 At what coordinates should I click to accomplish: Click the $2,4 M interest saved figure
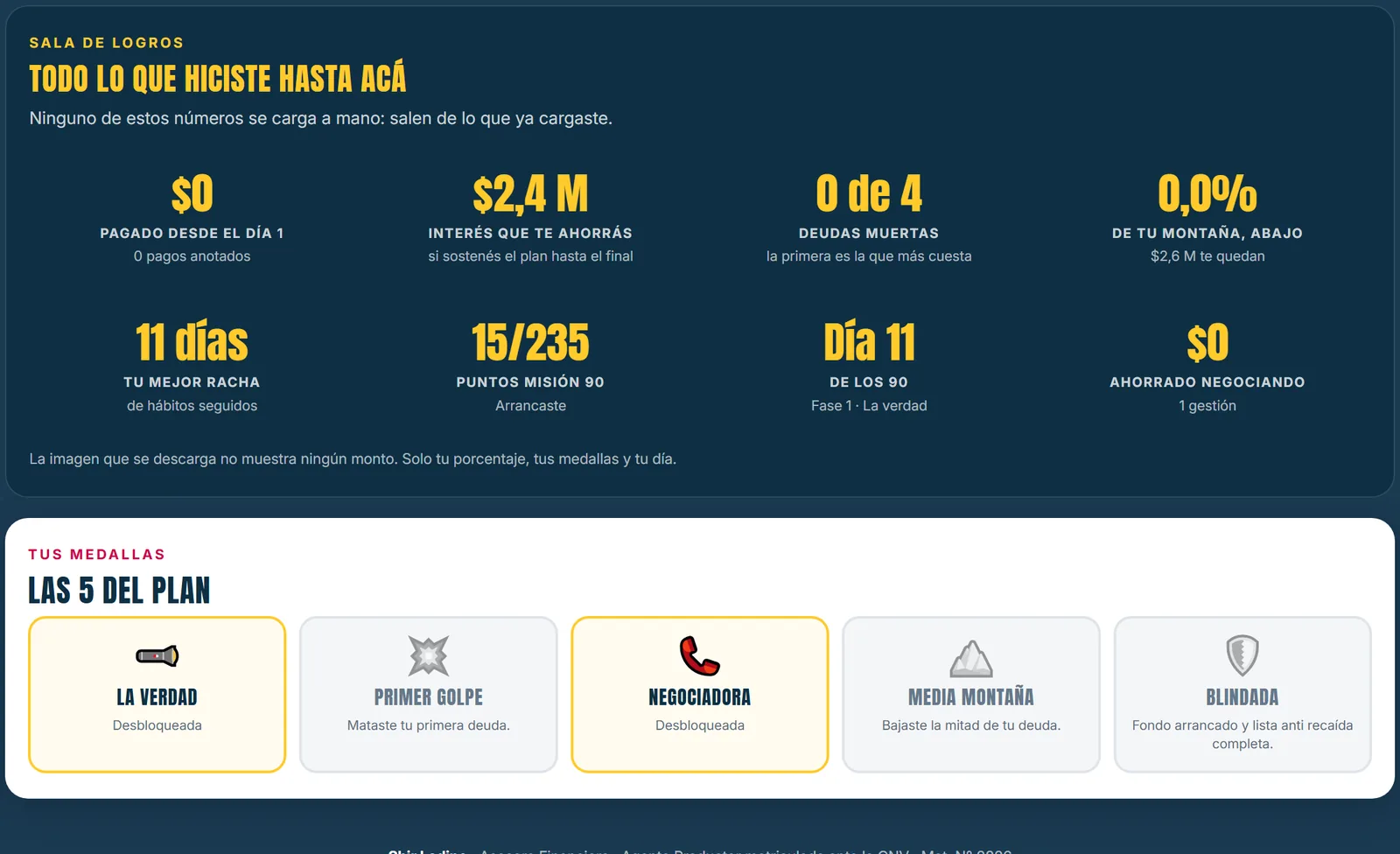[x=530, y=193]
